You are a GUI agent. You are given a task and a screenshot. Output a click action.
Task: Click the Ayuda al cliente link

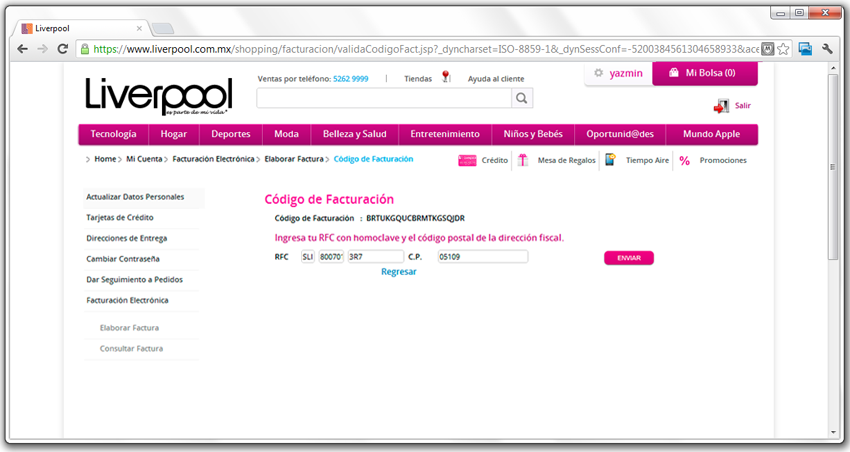[496, 79]
